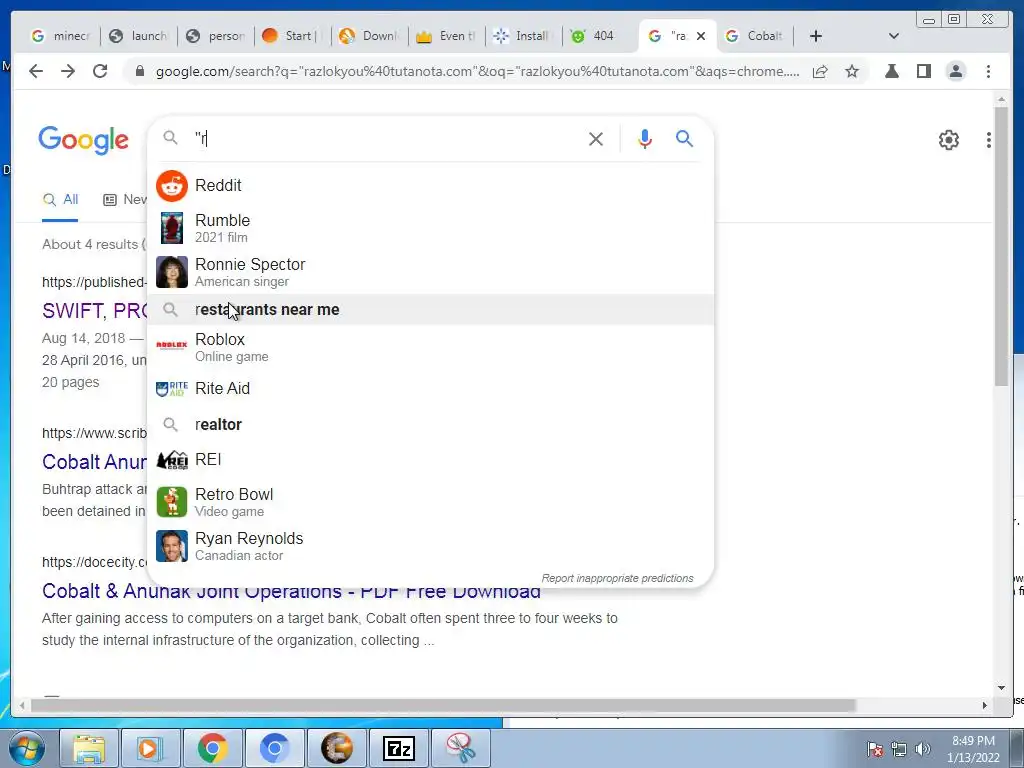Pick 'realtor' search suggestion
The width and height of the screenshot is (1024, 768).
[x=431, y=424]
